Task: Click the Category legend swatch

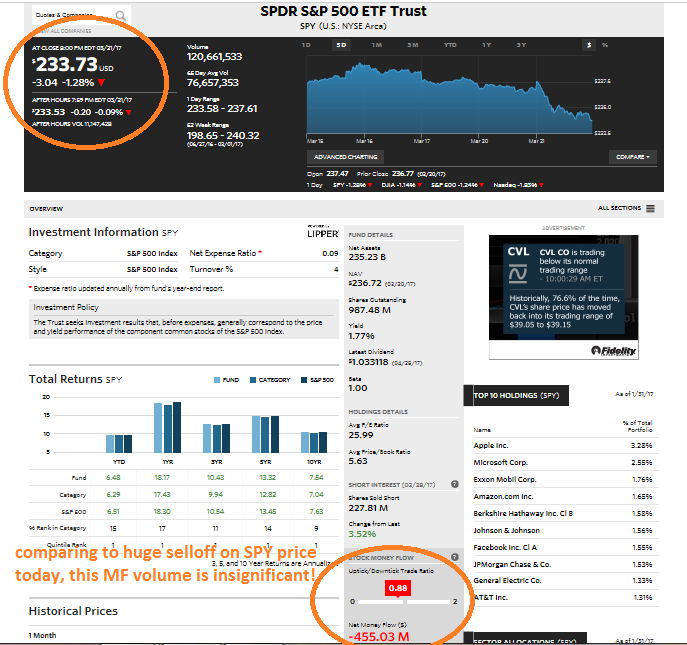Action: coord(253,380)
